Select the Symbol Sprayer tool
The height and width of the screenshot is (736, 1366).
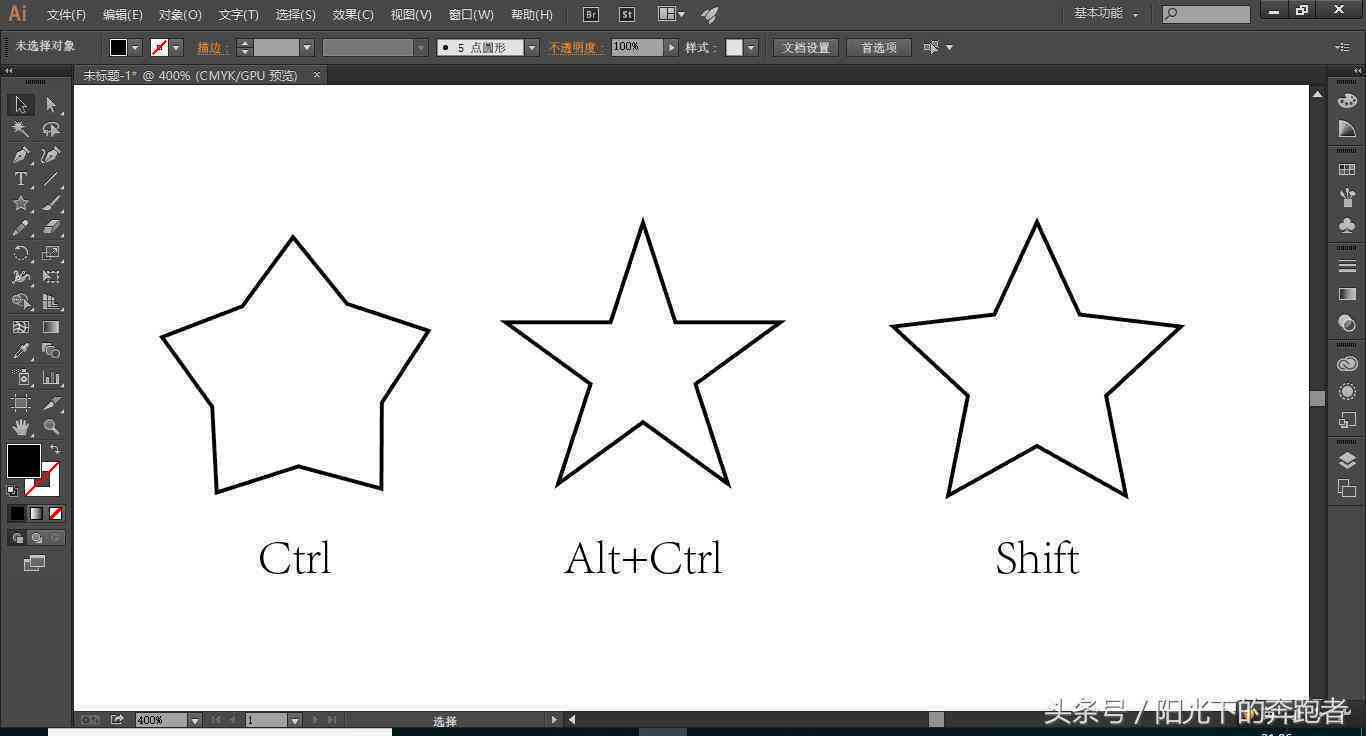pos(20,378)
